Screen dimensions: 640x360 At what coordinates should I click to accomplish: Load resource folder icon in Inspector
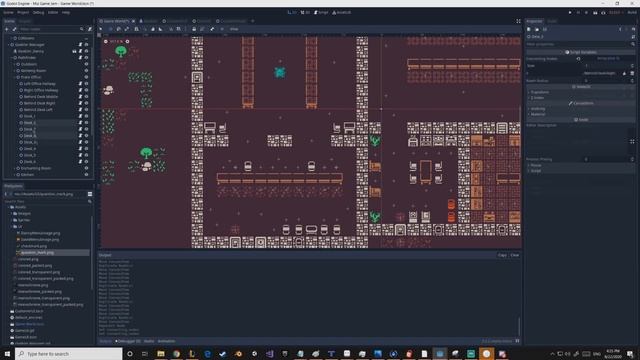[537, 29]
